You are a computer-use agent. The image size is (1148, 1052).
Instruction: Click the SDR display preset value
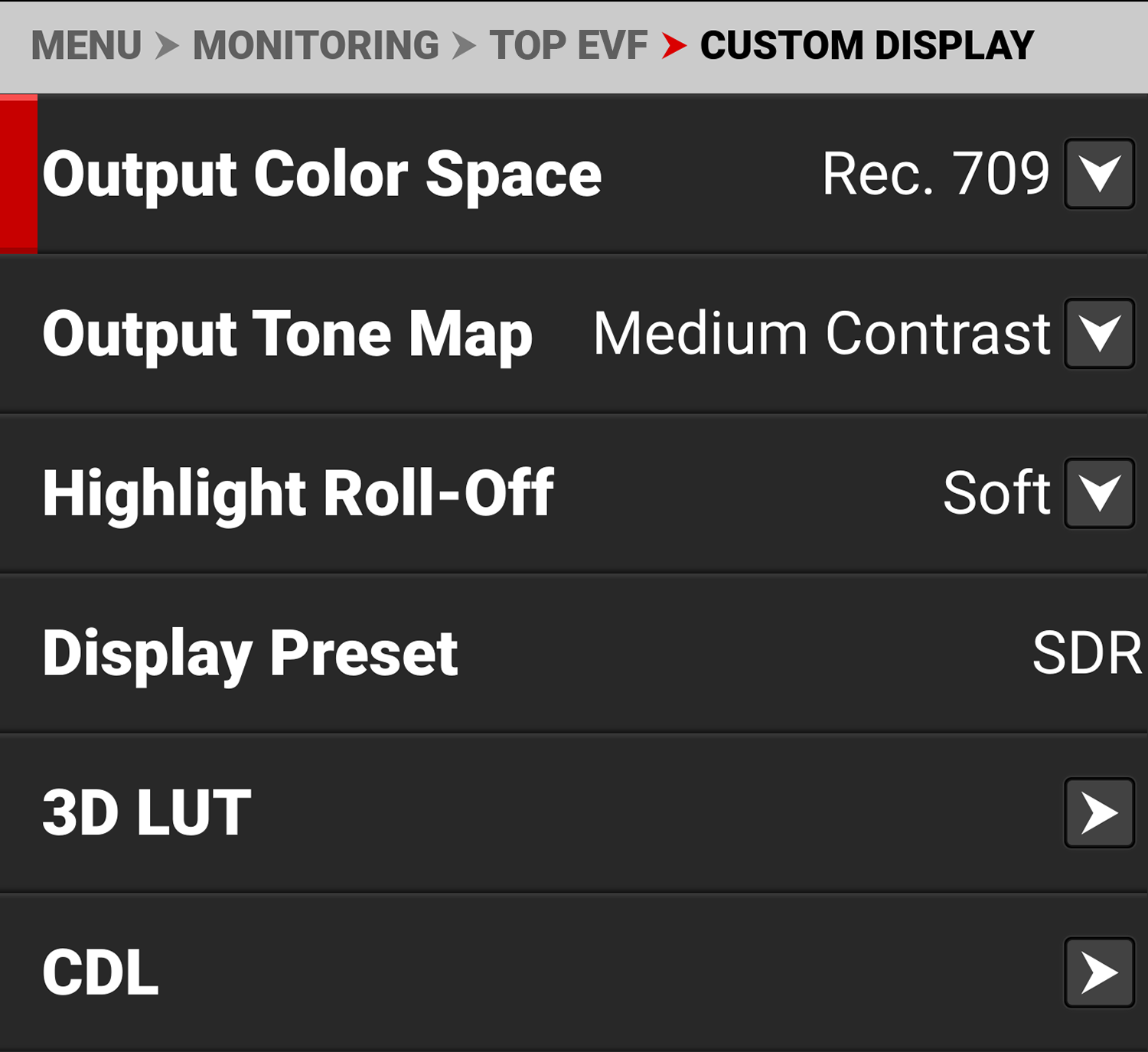tap(1087, 653)
